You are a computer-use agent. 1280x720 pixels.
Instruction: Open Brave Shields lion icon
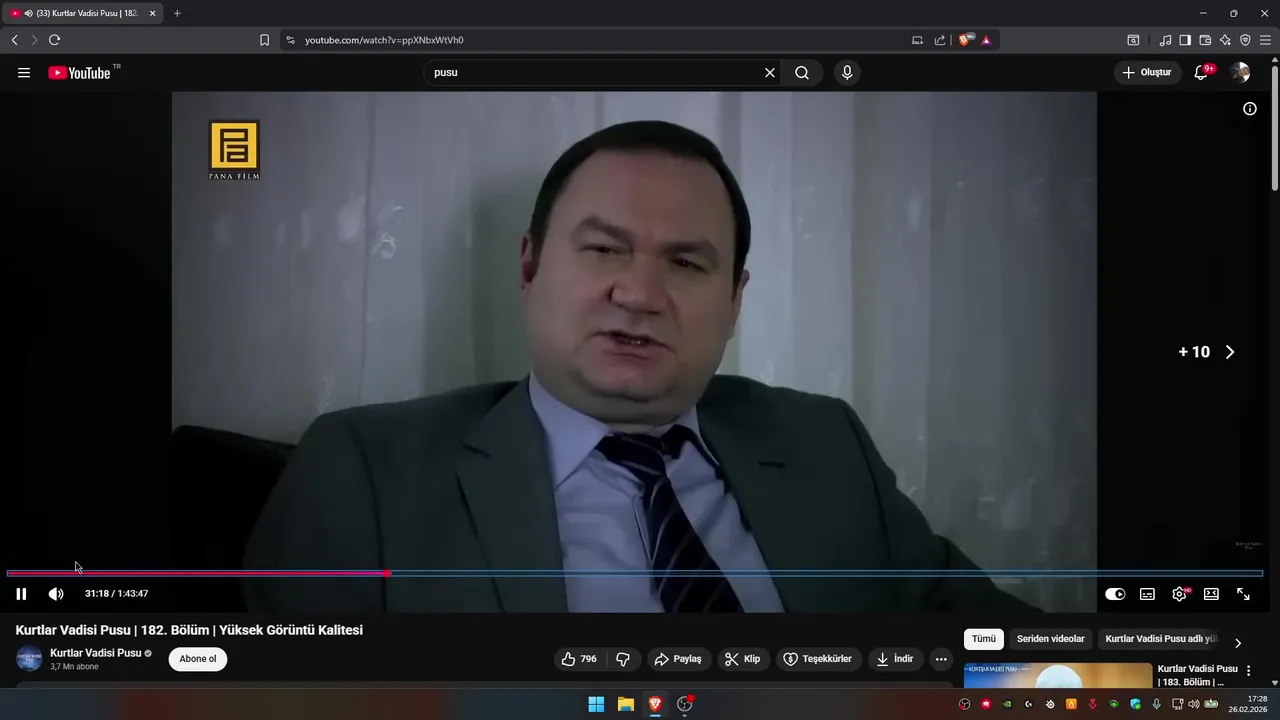tap(965, 40)
